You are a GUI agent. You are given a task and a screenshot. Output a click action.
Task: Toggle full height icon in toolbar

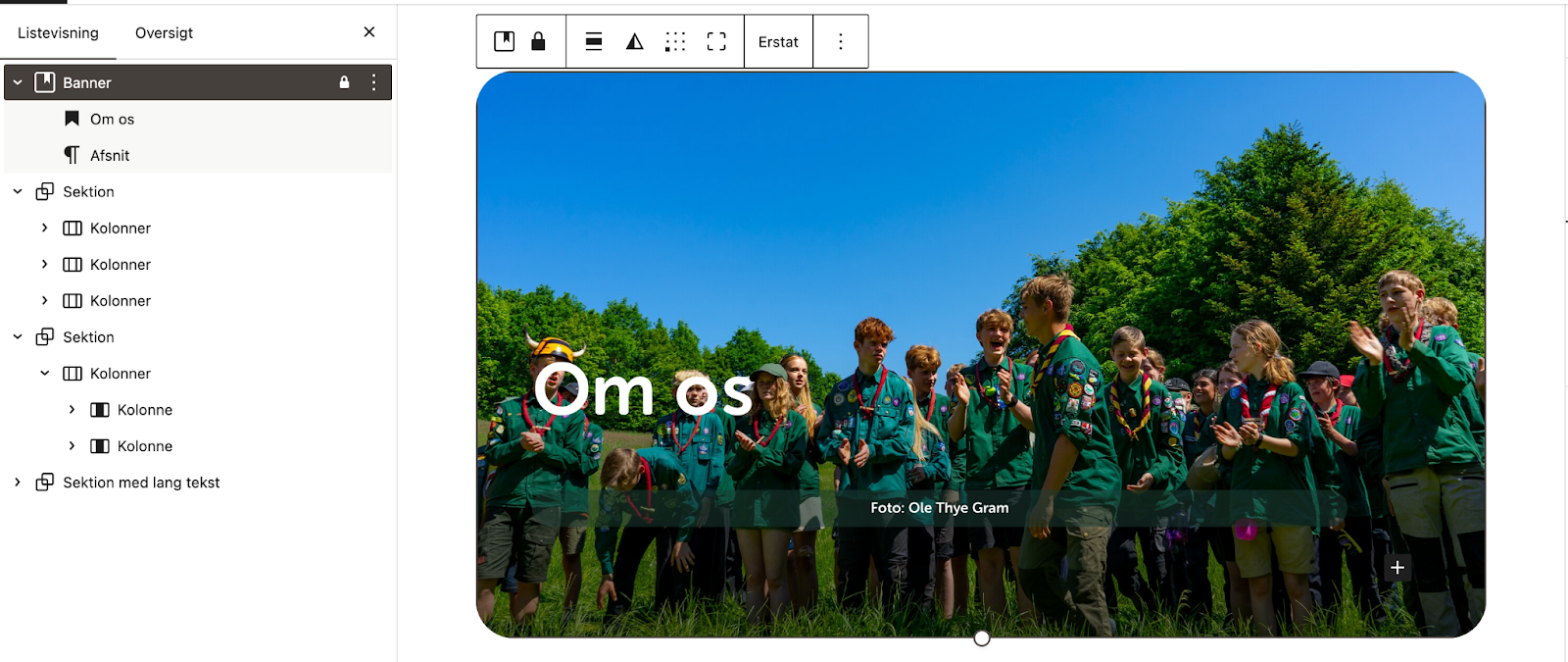pyautogui.click(x=716, y=41)
